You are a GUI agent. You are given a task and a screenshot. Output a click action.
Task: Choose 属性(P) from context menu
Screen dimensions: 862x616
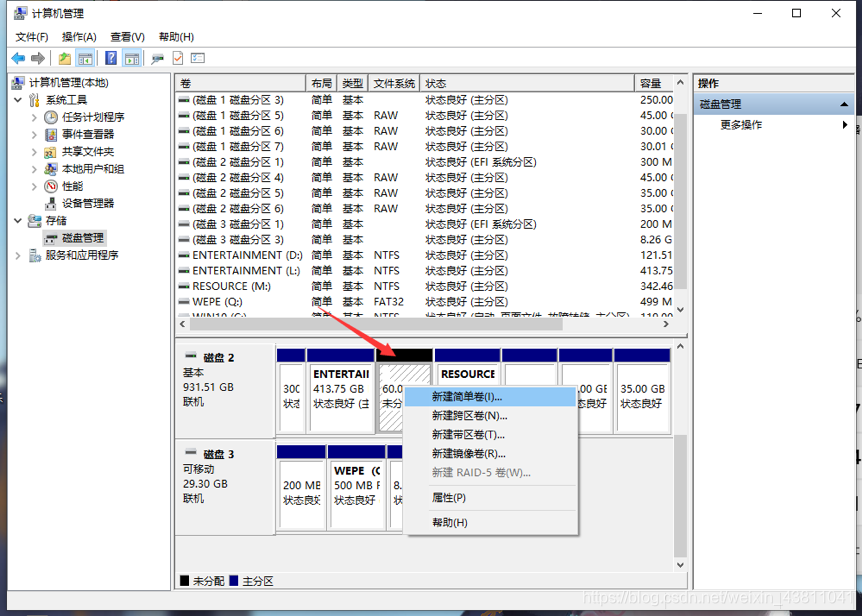point(490,497)
